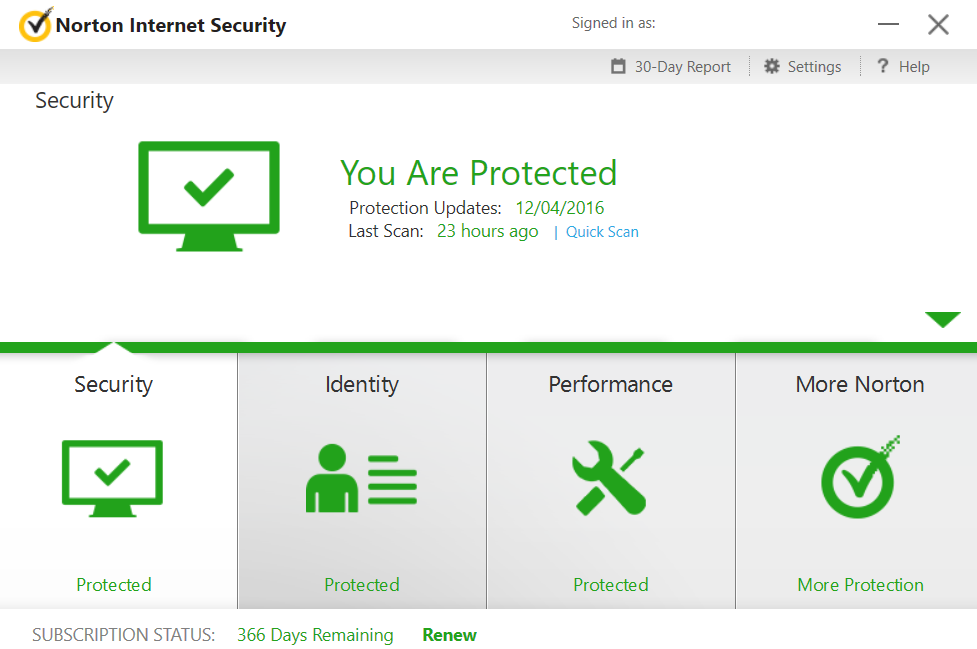The width and height of the screenshot is (977, 649).
Task: Click Protected status under Performance
Action: (x=611, y=585)
